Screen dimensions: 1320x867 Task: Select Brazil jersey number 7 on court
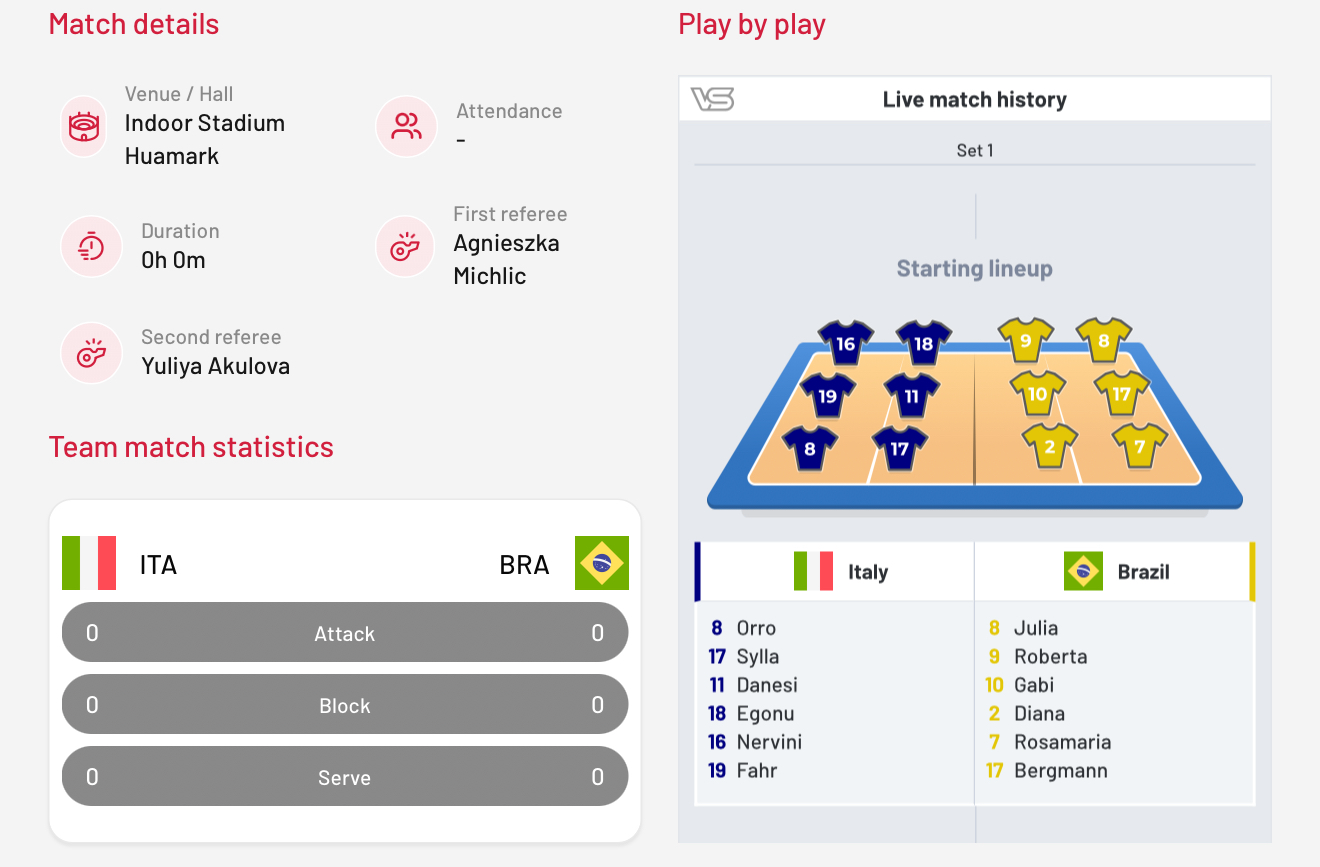click(x=1140, y=445)
